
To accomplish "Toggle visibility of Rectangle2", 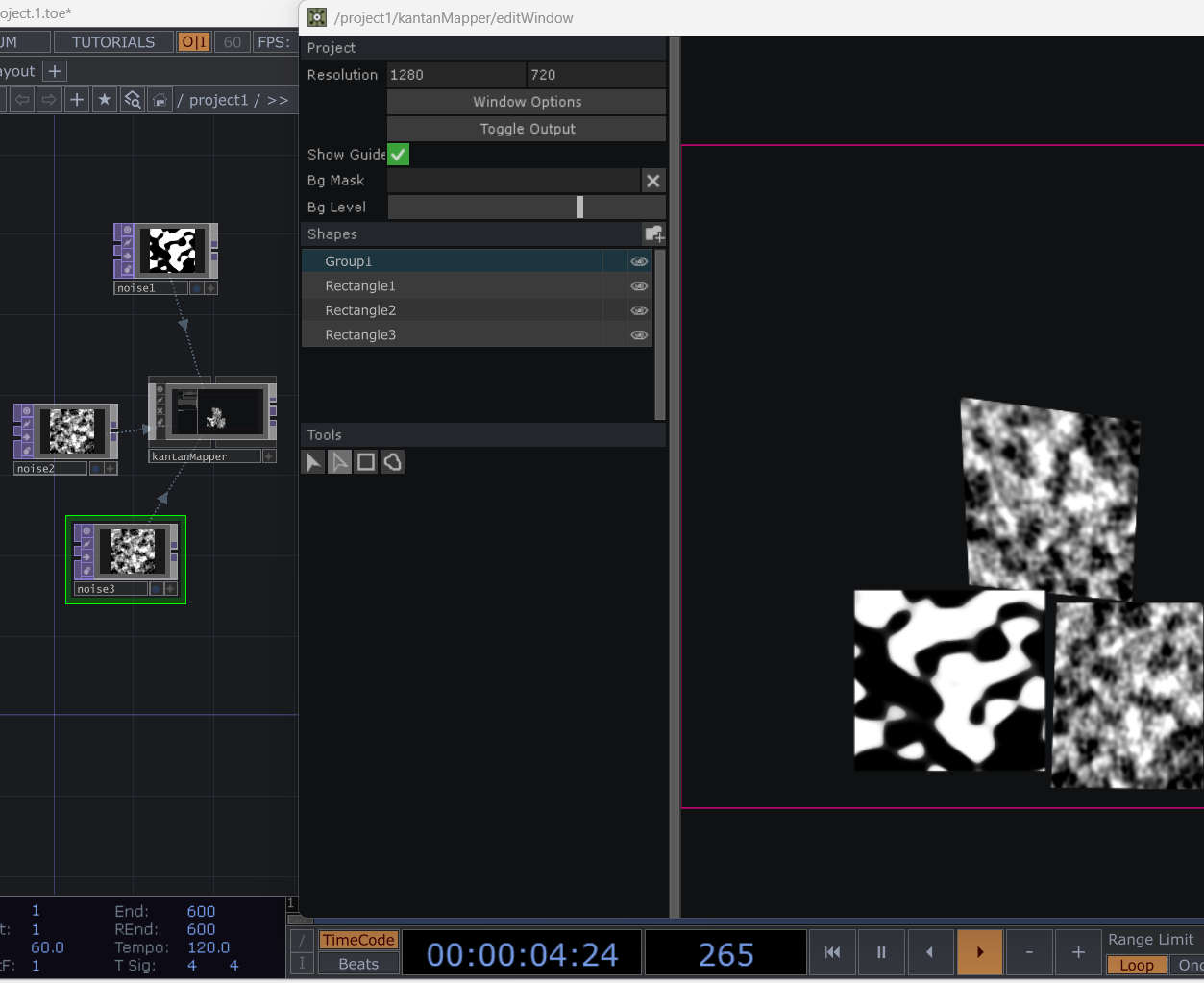I will [639, 309].
